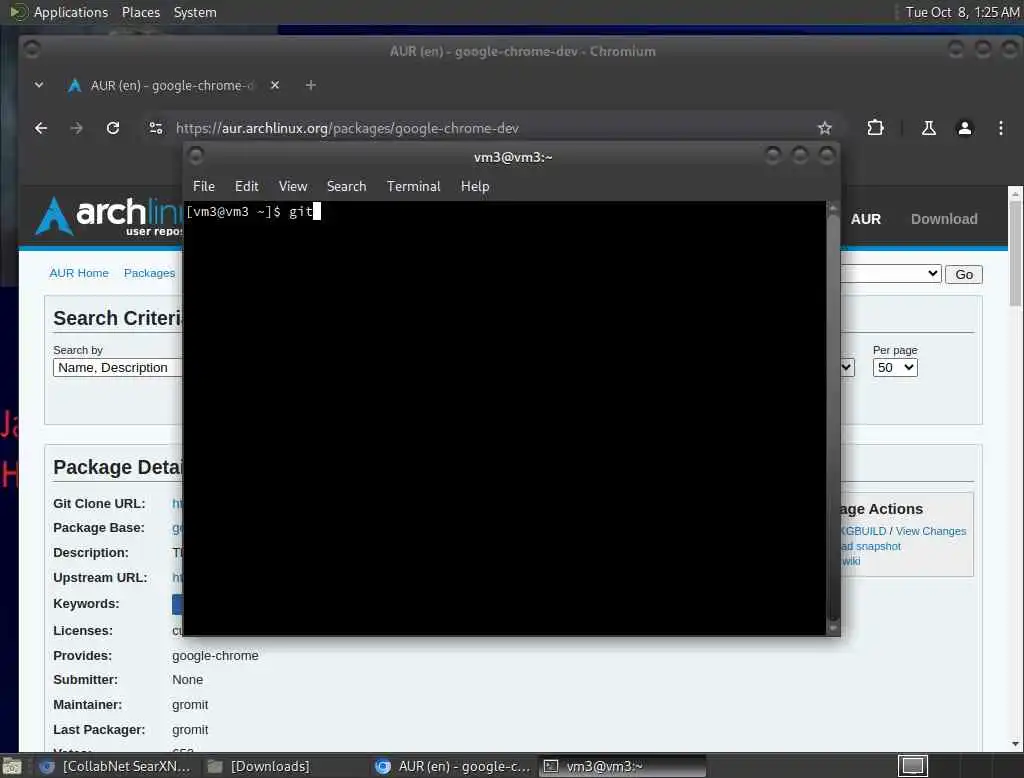Click the terminal window menu button at left
This screenshot has width=1024, height=778.
coord(196,155)
